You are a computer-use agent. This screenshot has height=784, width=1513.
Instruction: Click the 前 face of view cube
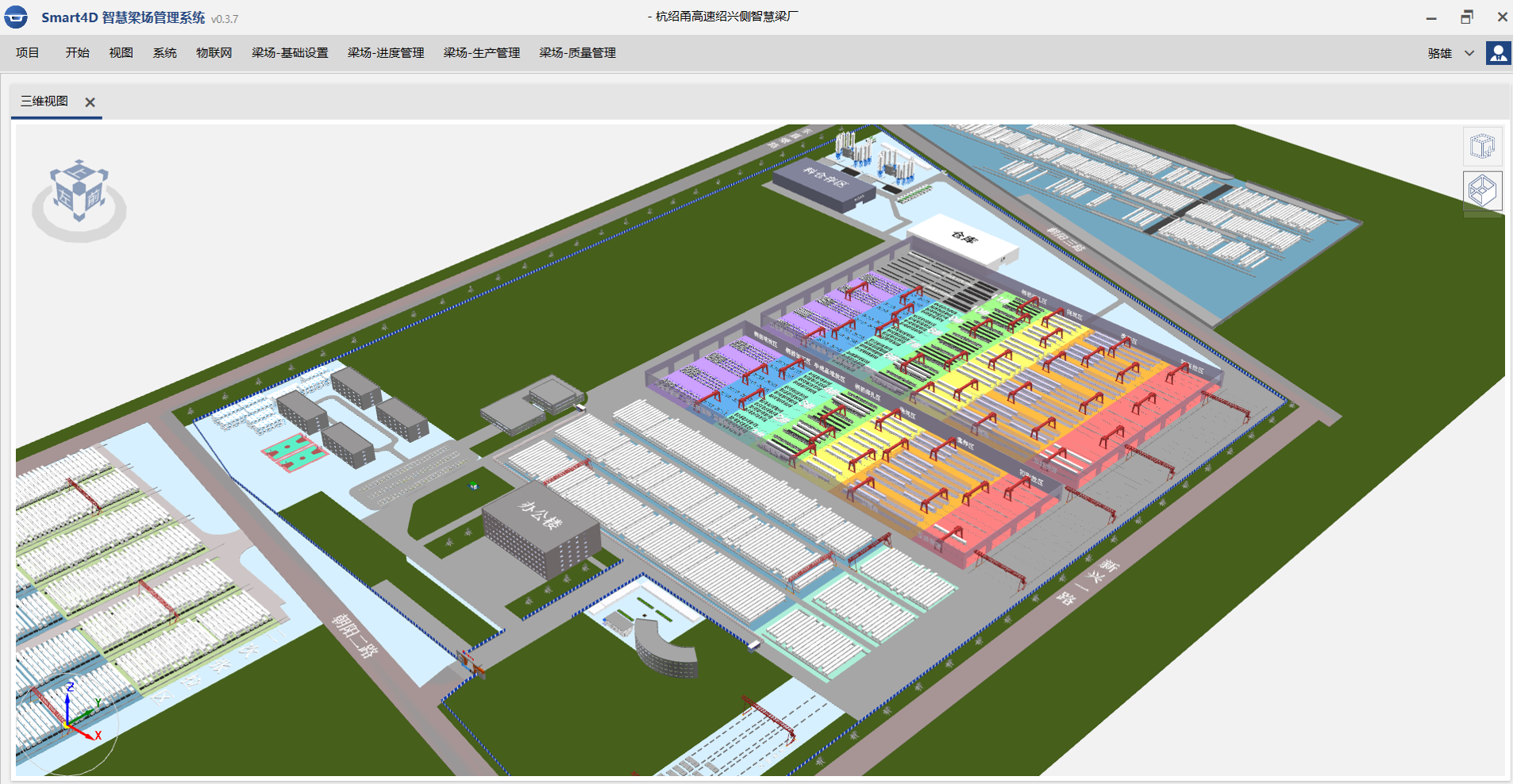(x=94, y=196)
